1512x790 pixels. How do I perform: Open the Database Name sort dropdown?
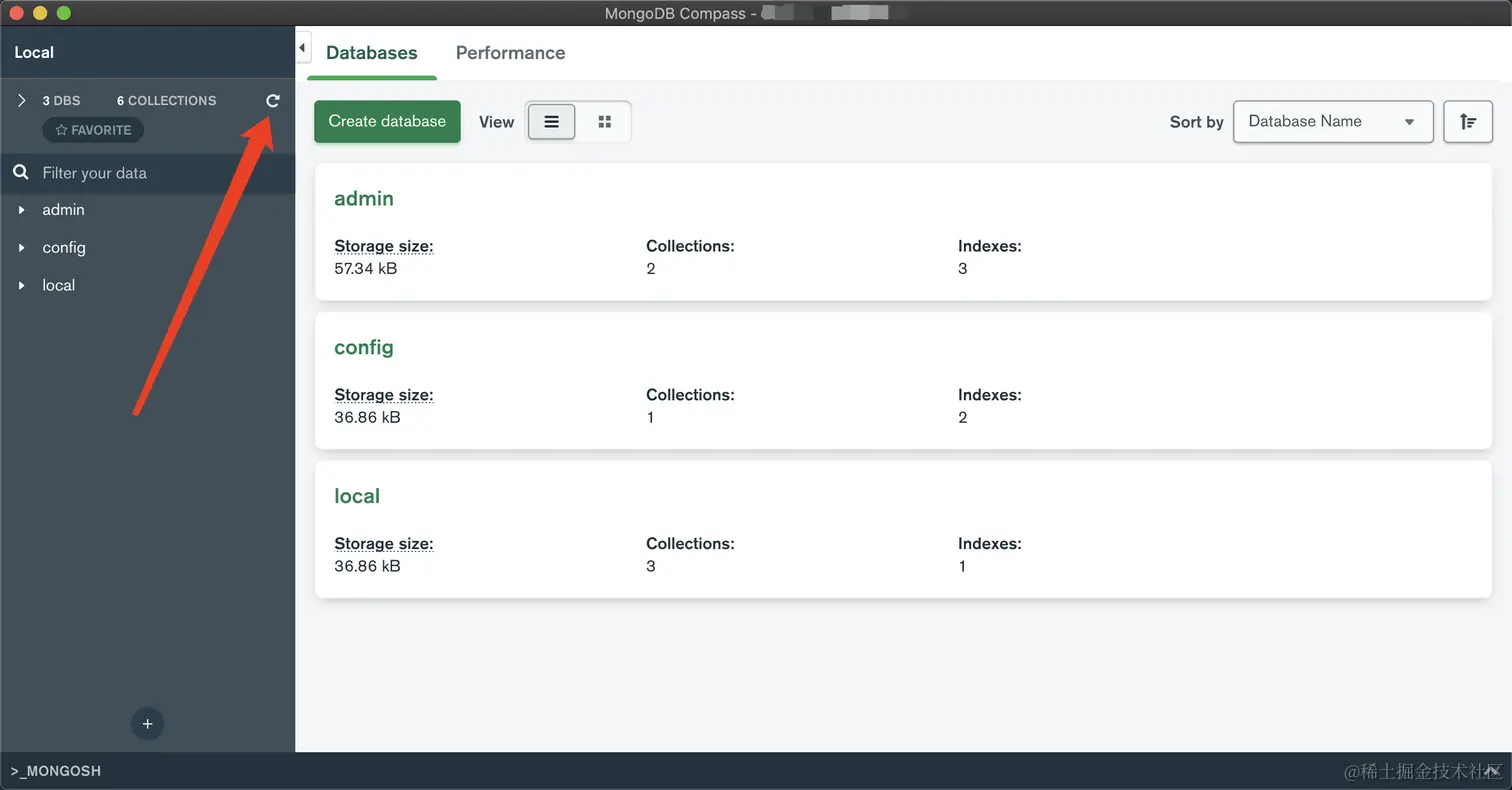[1332, 122]
